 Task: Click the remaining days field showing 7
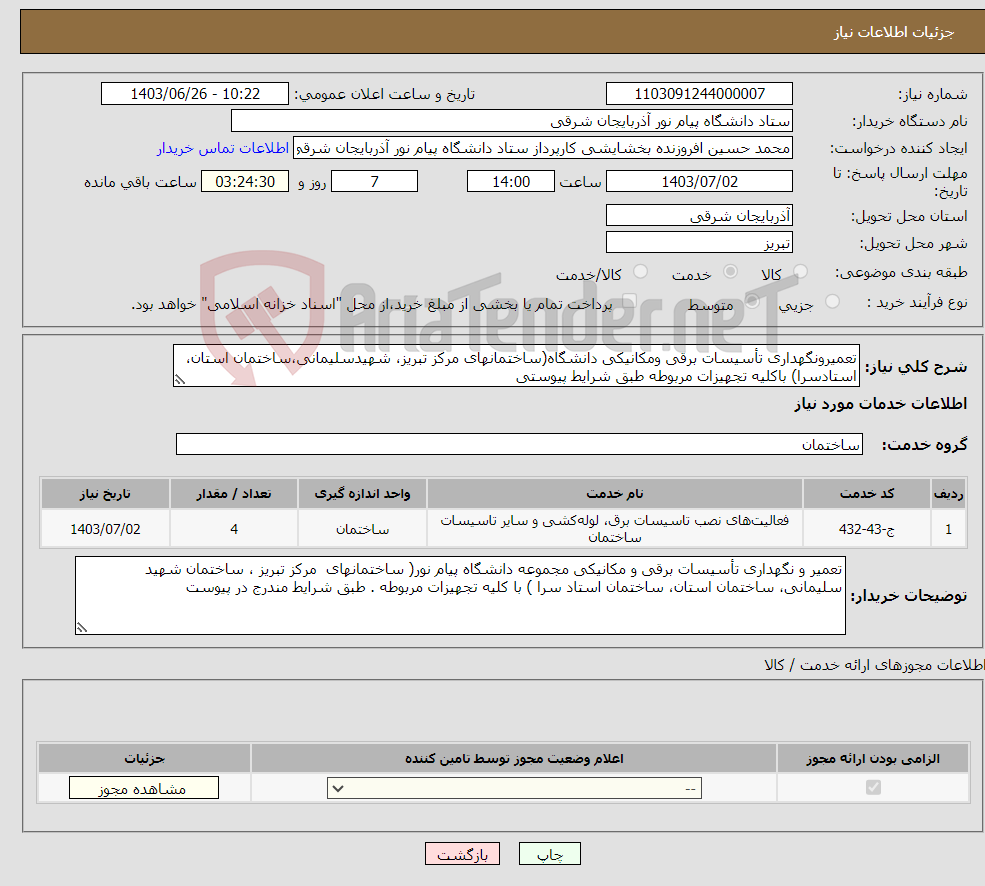click(374, 182)
